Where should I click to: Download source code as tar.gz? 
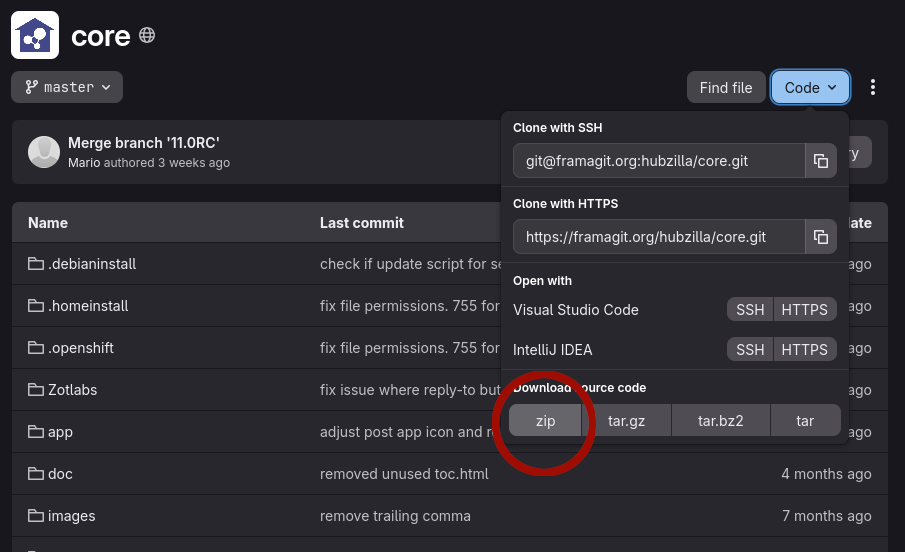click(x=626, y=421)
